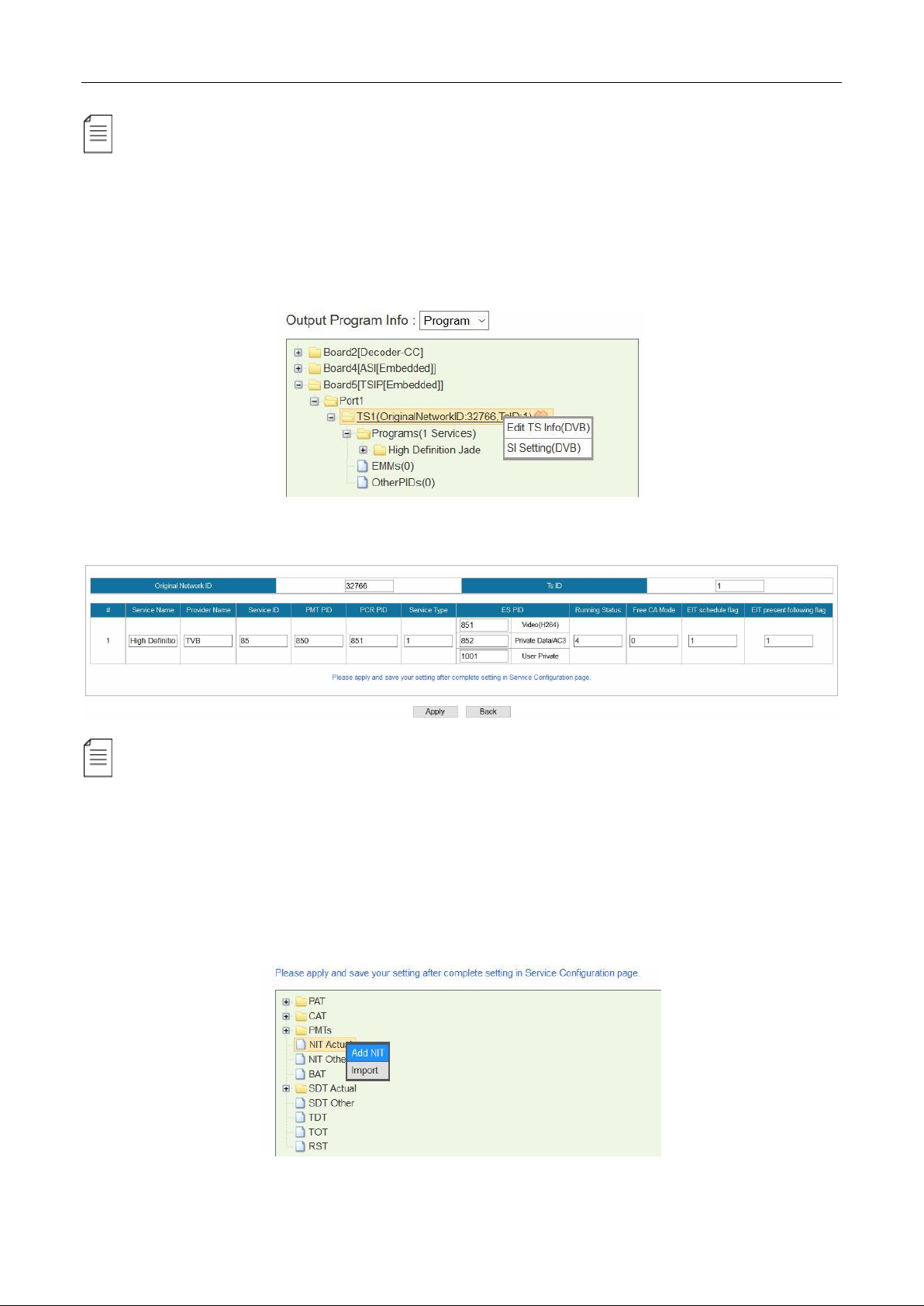Click the Service ID field 85
The image size is (924, 1306).
click(x=264, y=641)
